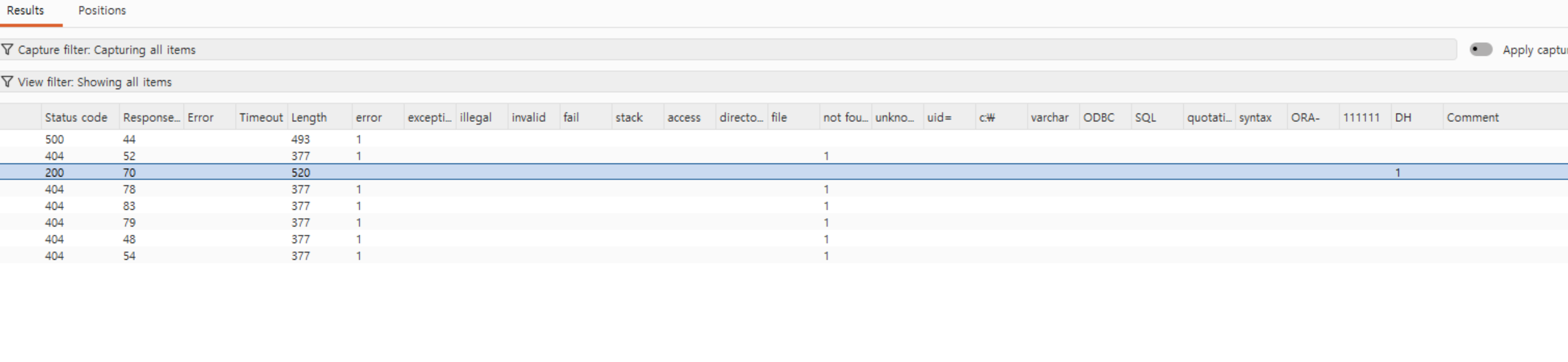
Task: Open the View filter settings bar
Action: (x=784, y=81)
